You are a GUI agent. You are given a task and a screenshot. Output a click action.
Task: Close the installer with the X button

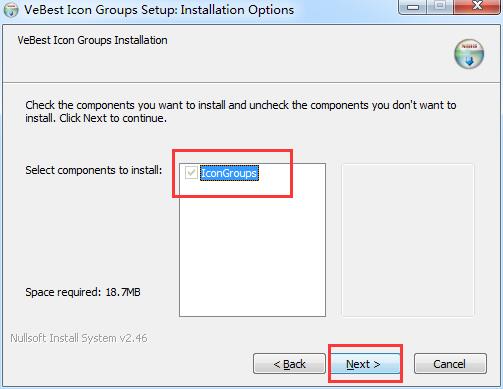click(x=477, y=7)
